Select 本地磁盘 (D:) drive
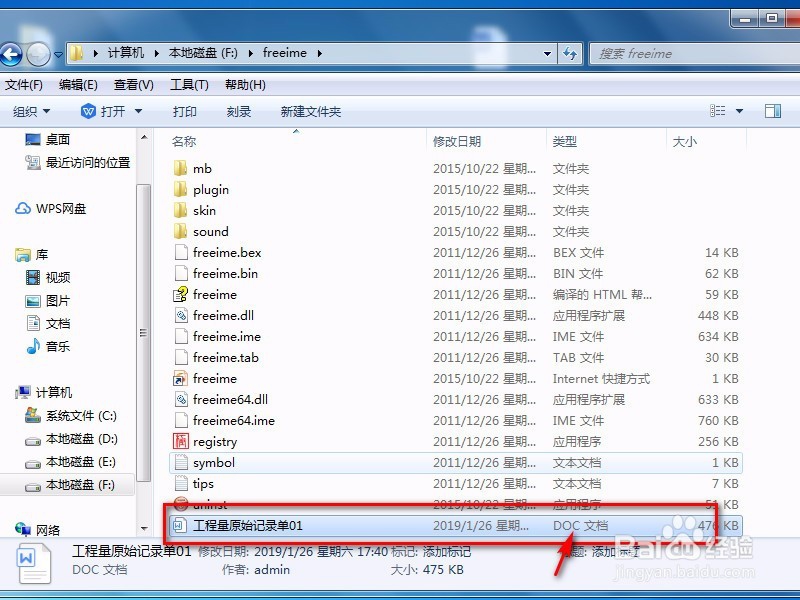This screenshot has height=600, width=800. 71,439
